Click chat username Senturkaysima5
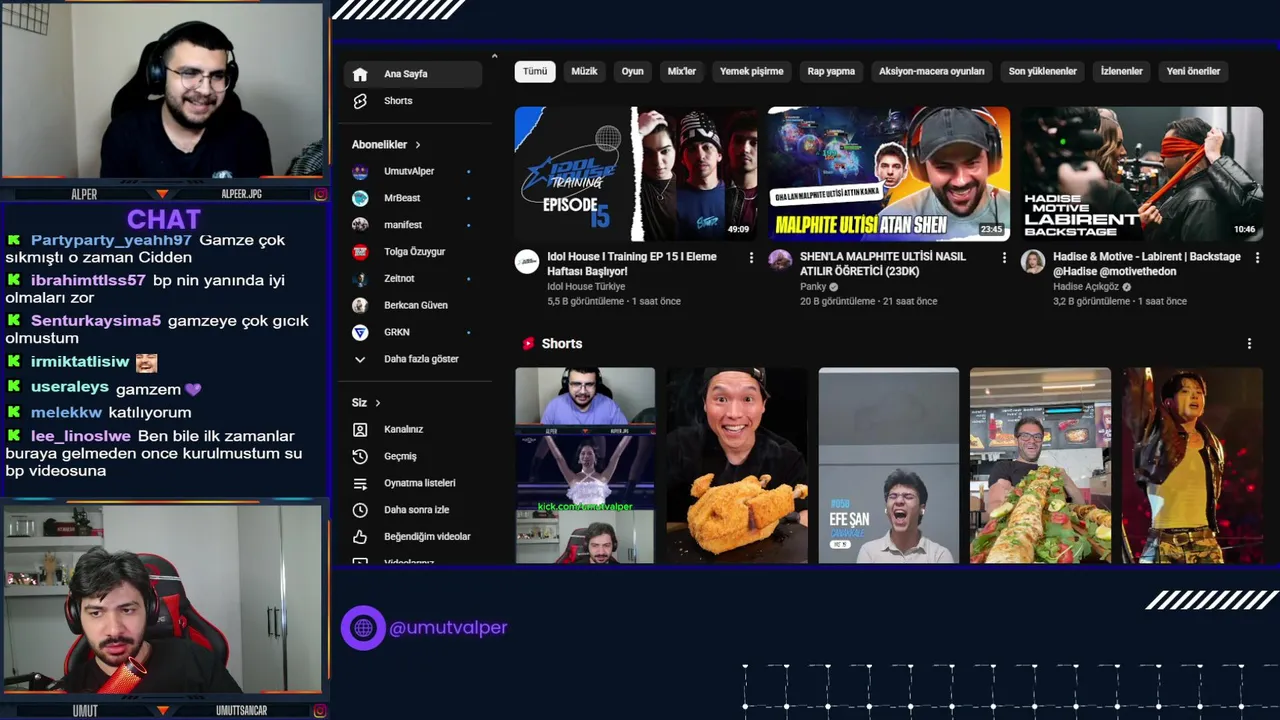The image size is (1280, 720). (96, 321)
